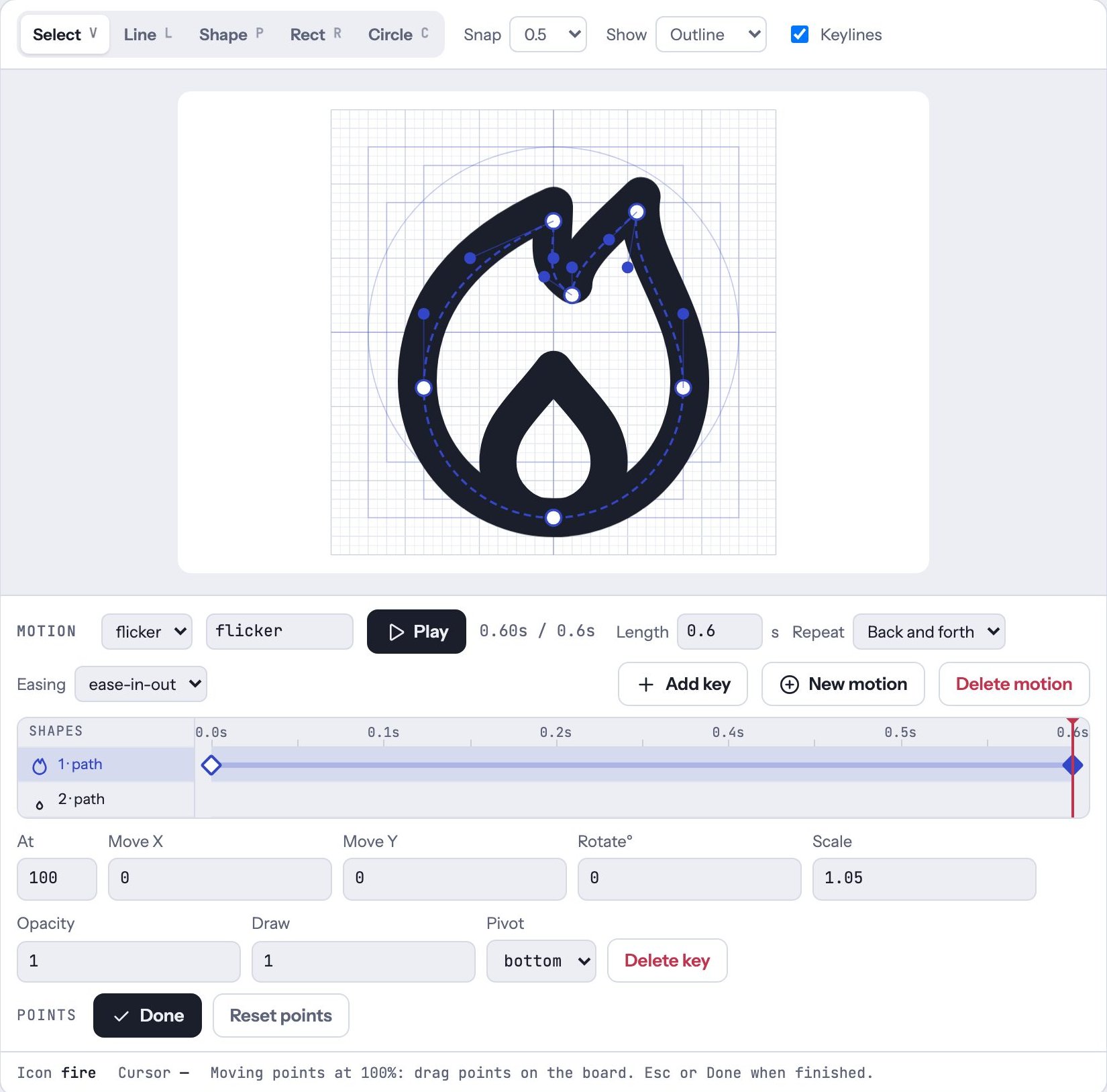Switch to the Circle tool tab
1107x1092 pixels.
coord(398,34)
